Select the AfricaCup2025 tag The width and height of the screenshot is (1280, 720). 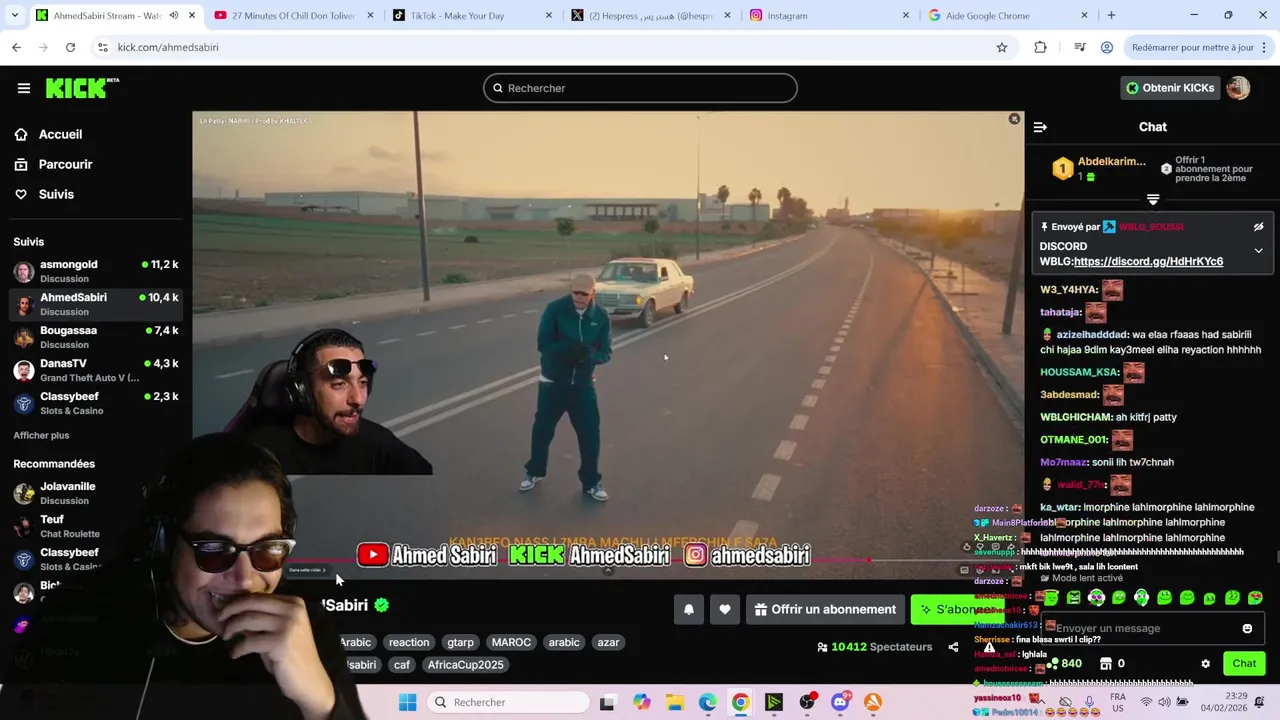[x=465, y=664]
